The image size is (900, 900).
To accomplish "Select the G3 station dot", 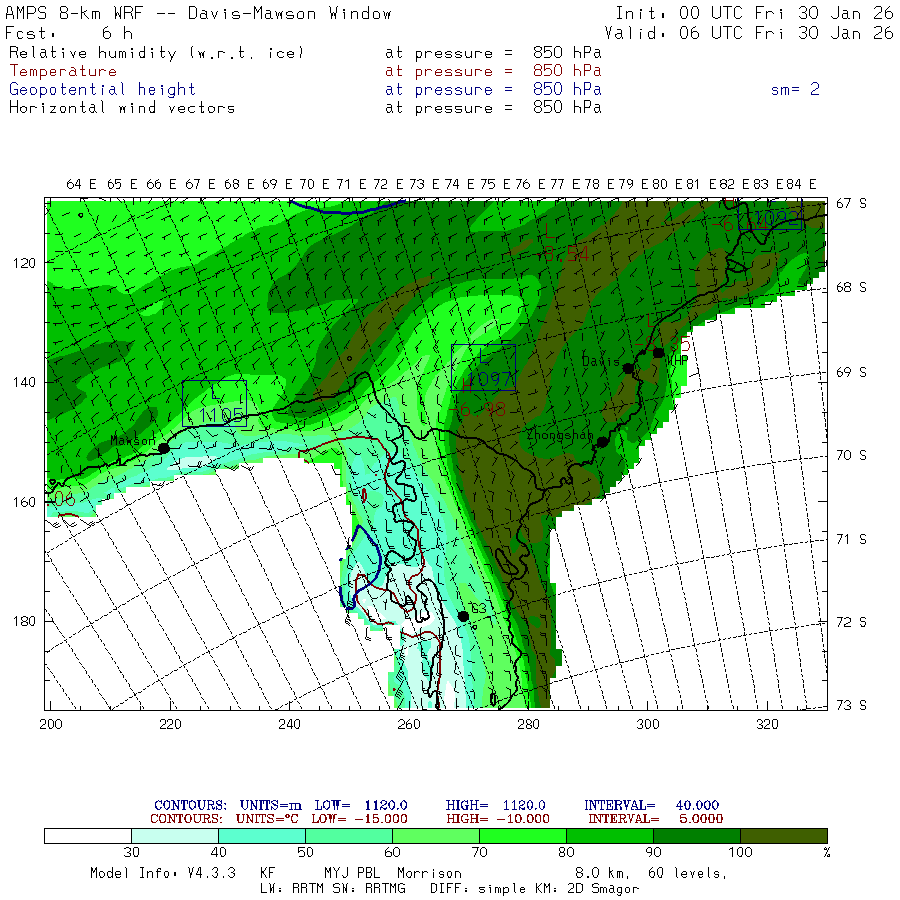I will tap(463, 616).
